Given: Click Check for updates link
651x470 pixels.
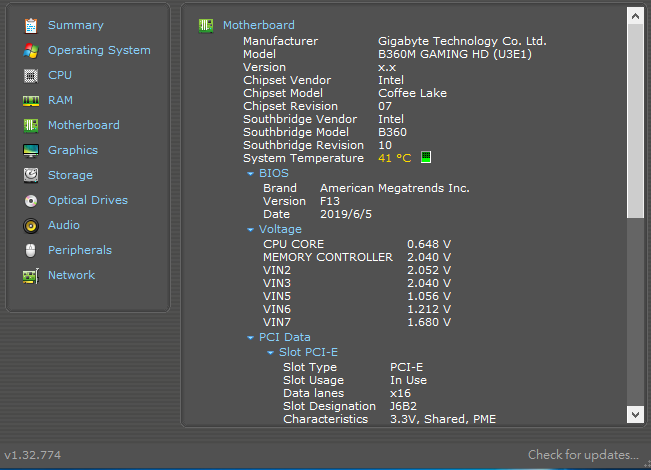Looking at the screenshot, I should [583, 455].
